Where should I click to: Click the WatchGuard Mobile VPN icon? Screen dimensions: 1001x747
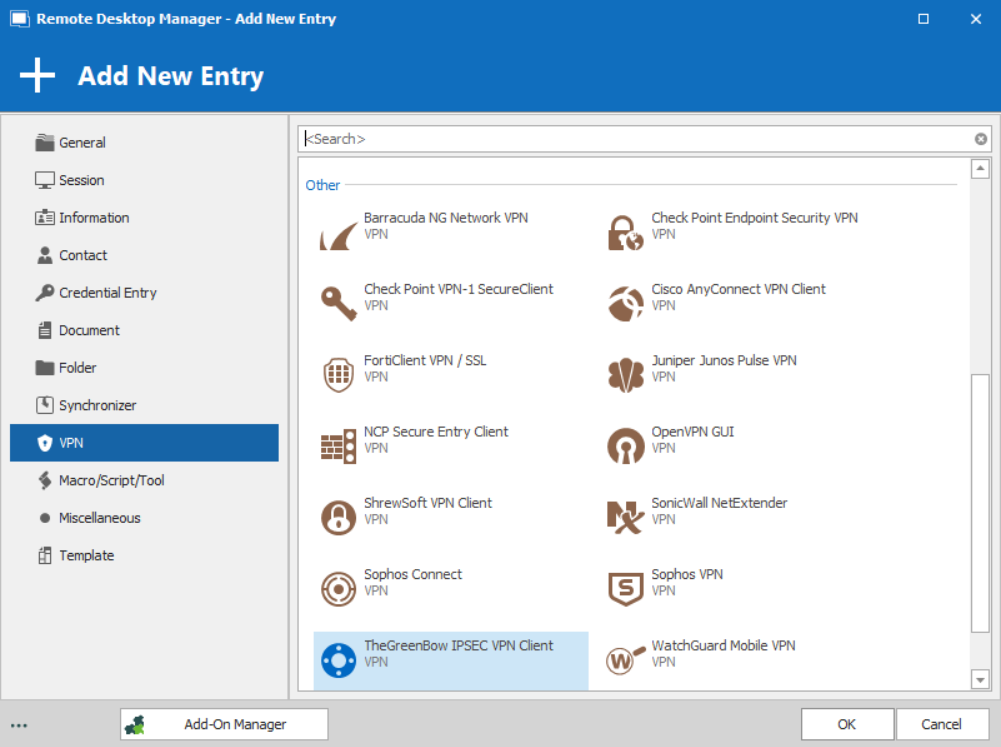coord(626,660)
